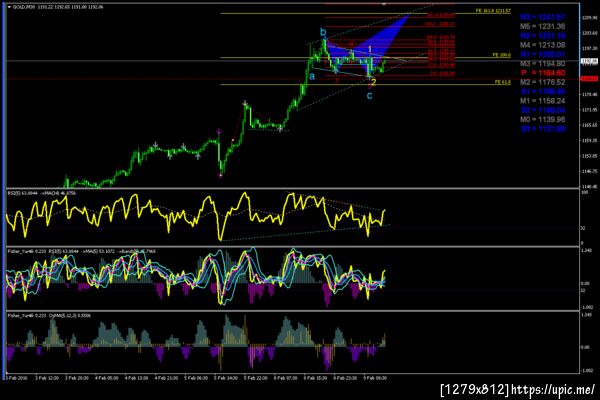Click the '9 Feb 00:00' time axis label
Image resolution: width=600 pixels, height=400 pixels.
pos(375,378)
